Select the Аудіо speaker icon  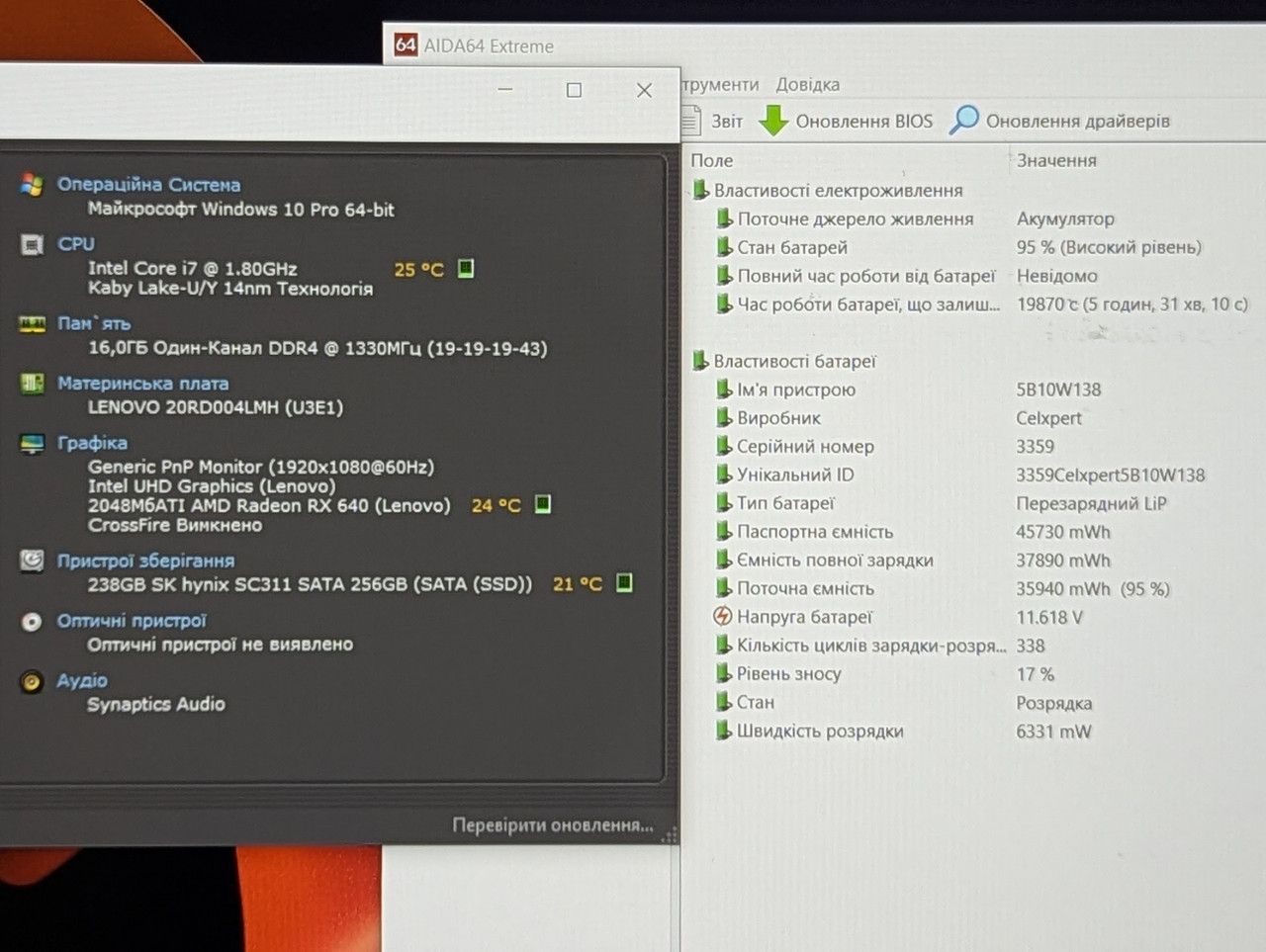tap(32, 681)
